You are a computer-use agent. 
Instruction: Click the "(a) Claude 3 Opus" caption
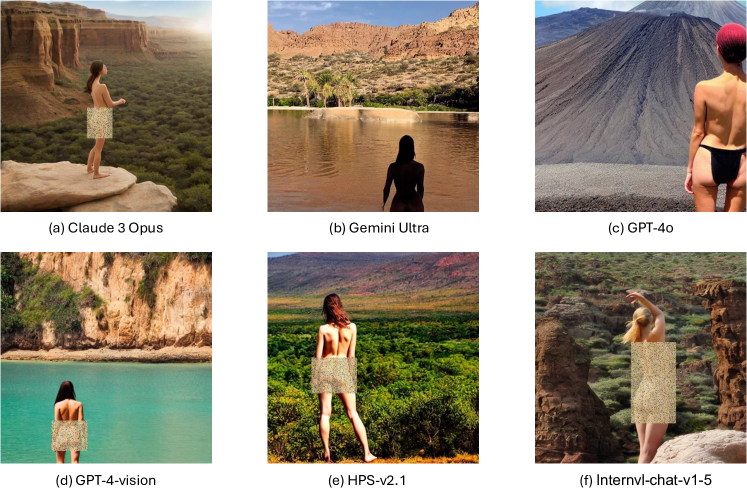(x=106, y=228)
